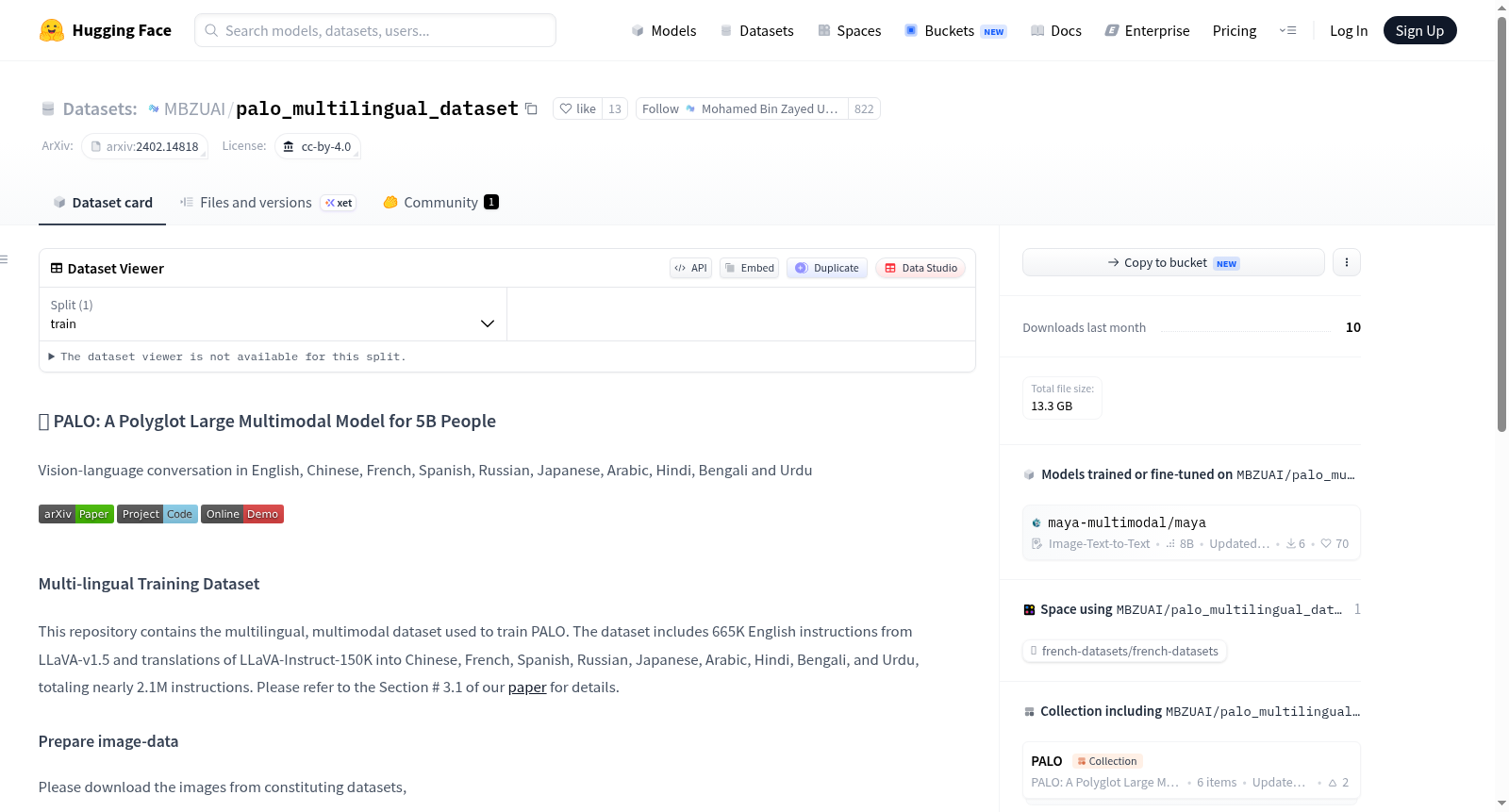Screen dimensions: 1509x812
Task: Open the Online Demo badge
Action: [x=242, y=514]
